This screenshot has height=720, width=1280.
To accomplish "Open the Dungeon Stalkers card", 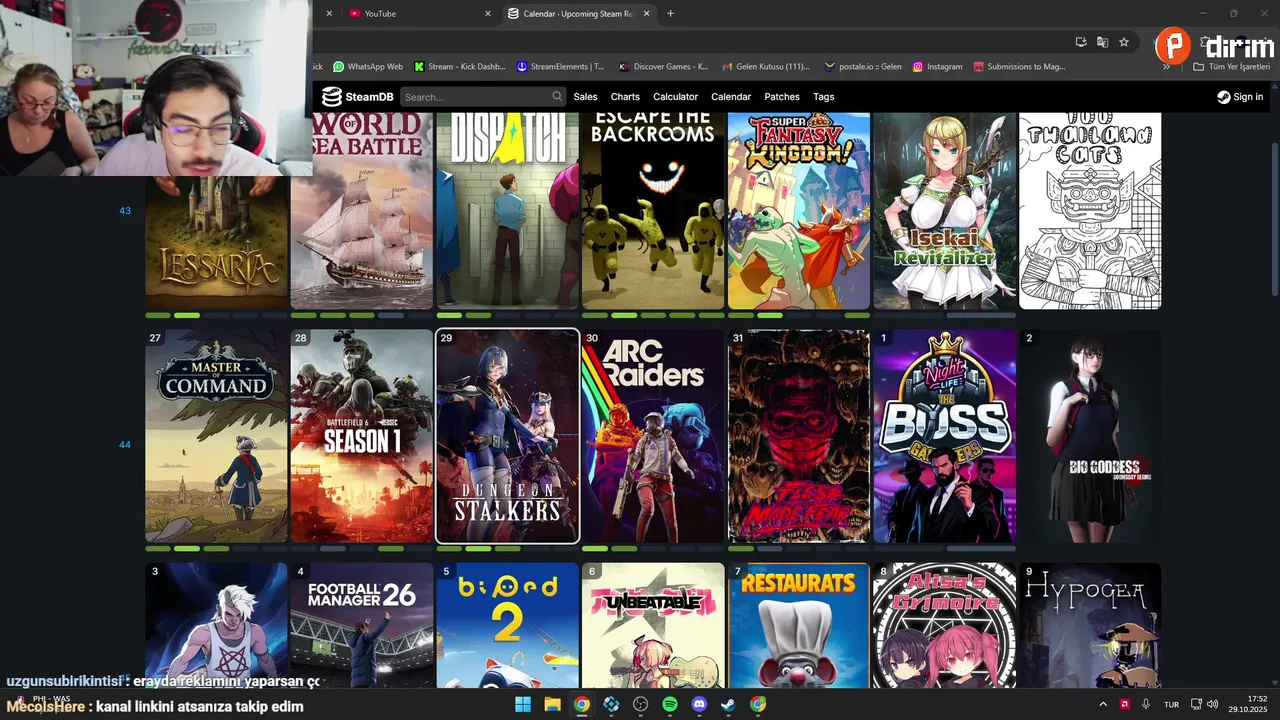I will [x=507, y=436].
